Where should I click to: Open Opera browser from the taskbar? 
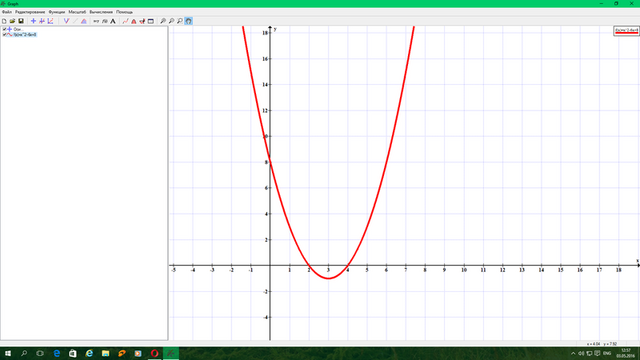pos(154,353)
